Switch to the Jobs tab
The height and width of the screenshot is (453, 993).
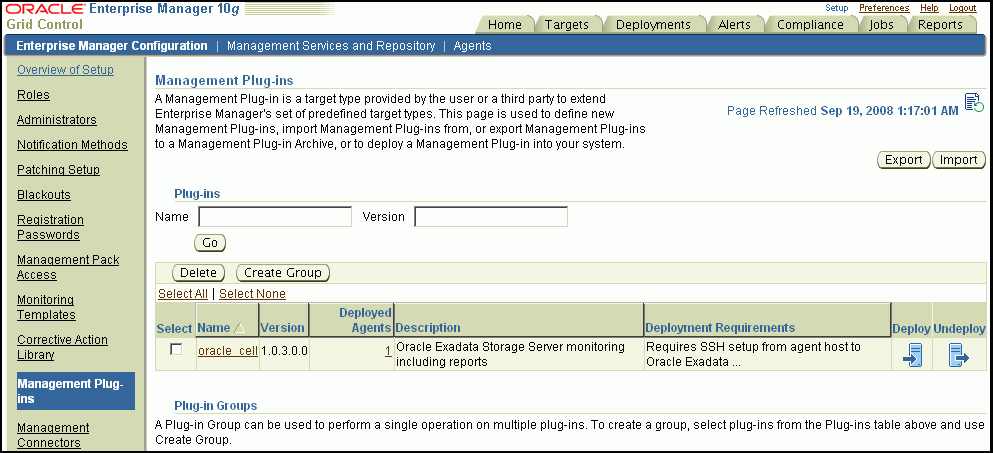[x=882, y=24]
